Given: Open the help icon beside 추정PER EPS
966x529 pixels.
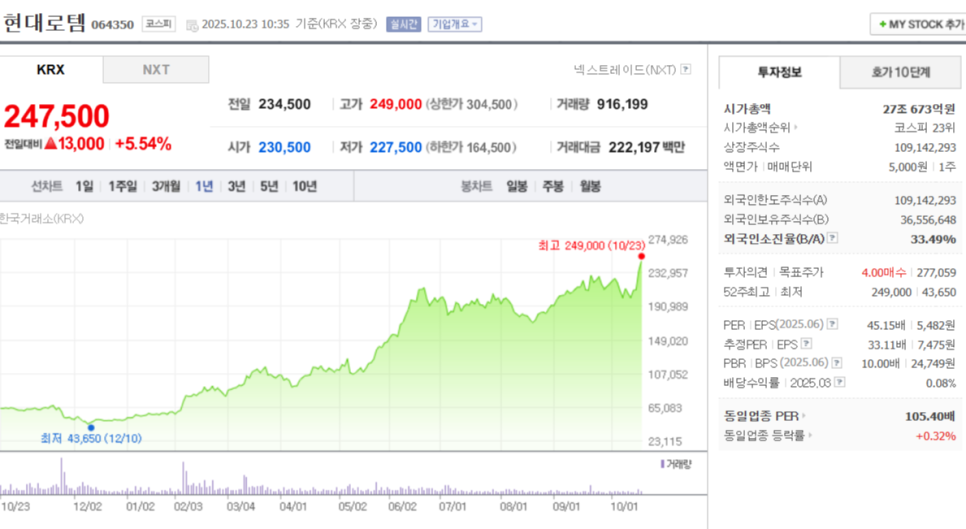Looking at the screenshot, I should (806, 344).
